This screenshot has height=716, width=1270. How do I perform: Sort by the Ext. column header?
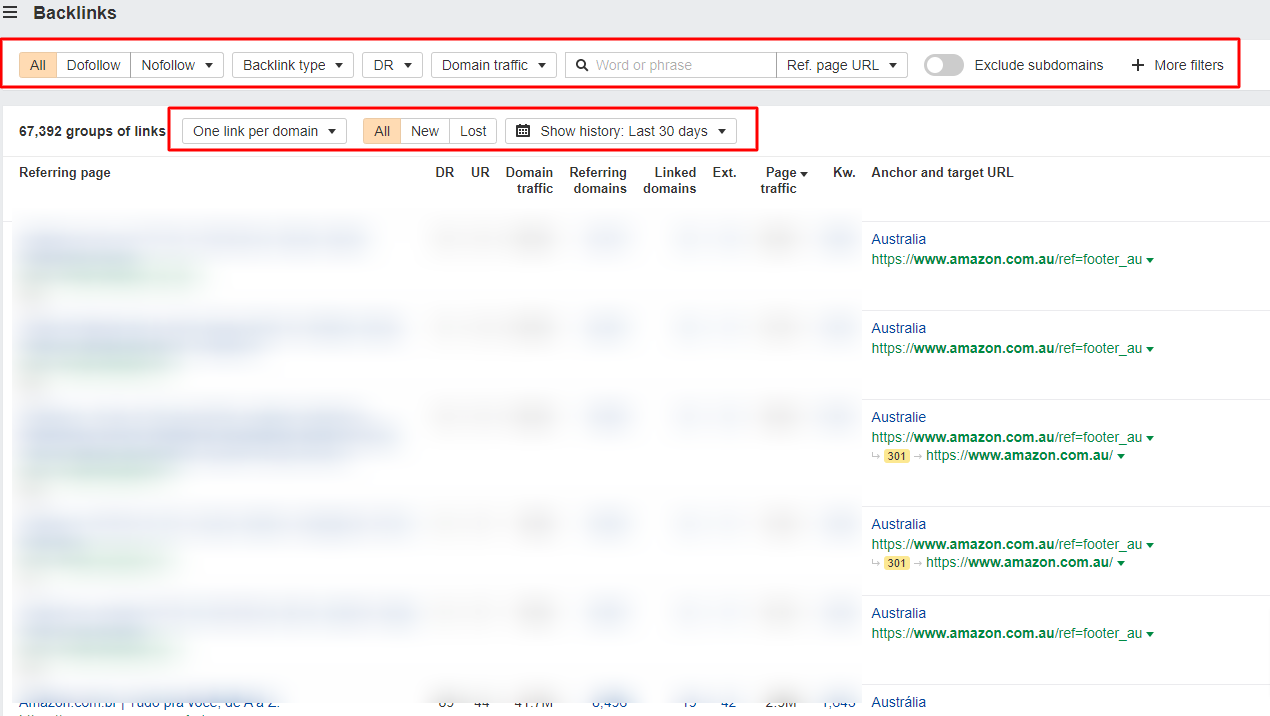[724, 172]
